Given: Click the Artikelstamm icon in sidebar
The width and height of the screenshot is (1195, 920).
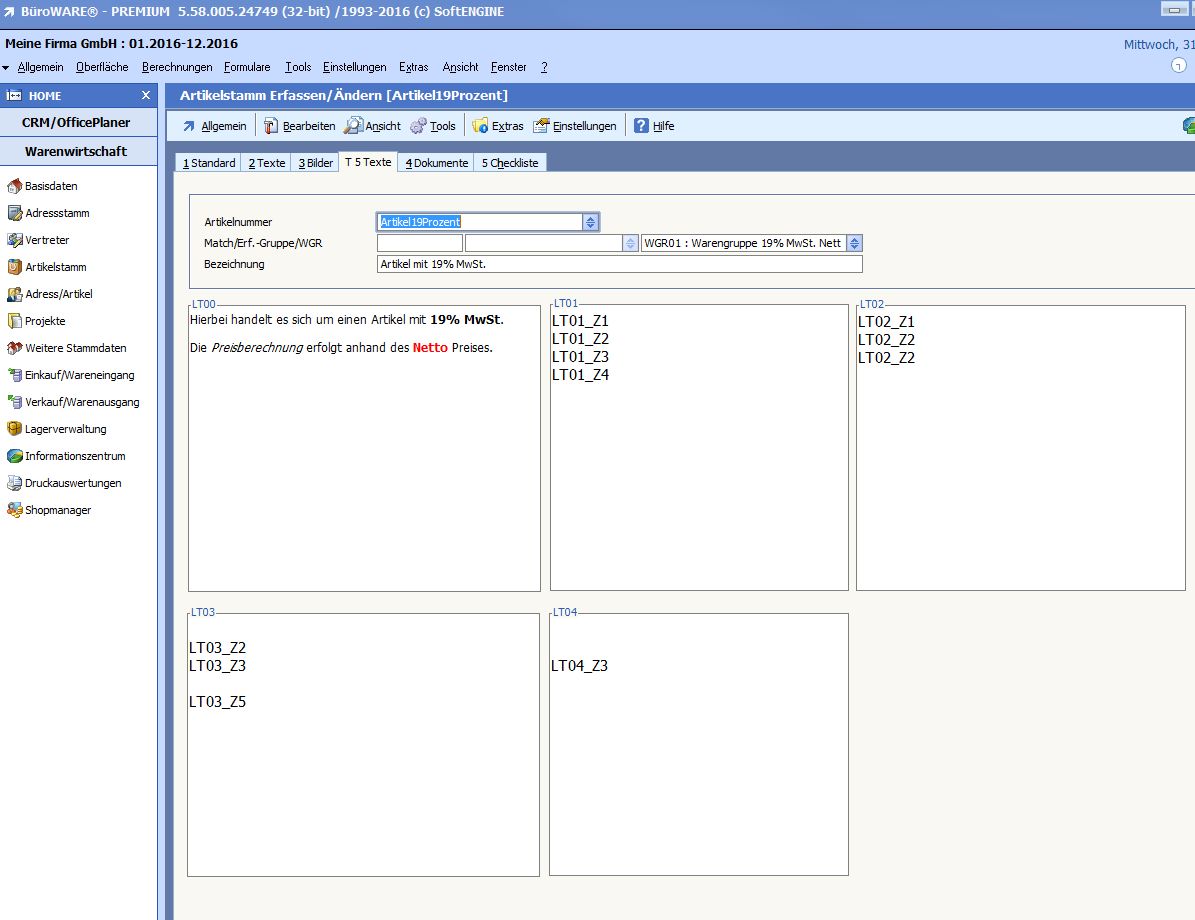Looking at the screenshot, I should point(14,267).
